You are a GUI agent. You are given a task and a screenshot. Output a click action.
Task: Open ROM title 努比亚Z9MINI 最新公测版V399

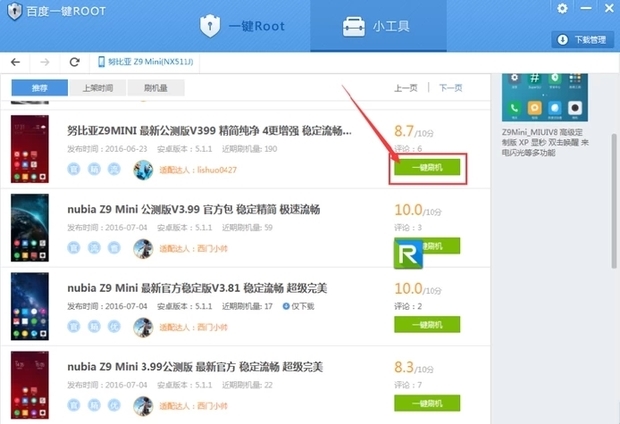209,131
